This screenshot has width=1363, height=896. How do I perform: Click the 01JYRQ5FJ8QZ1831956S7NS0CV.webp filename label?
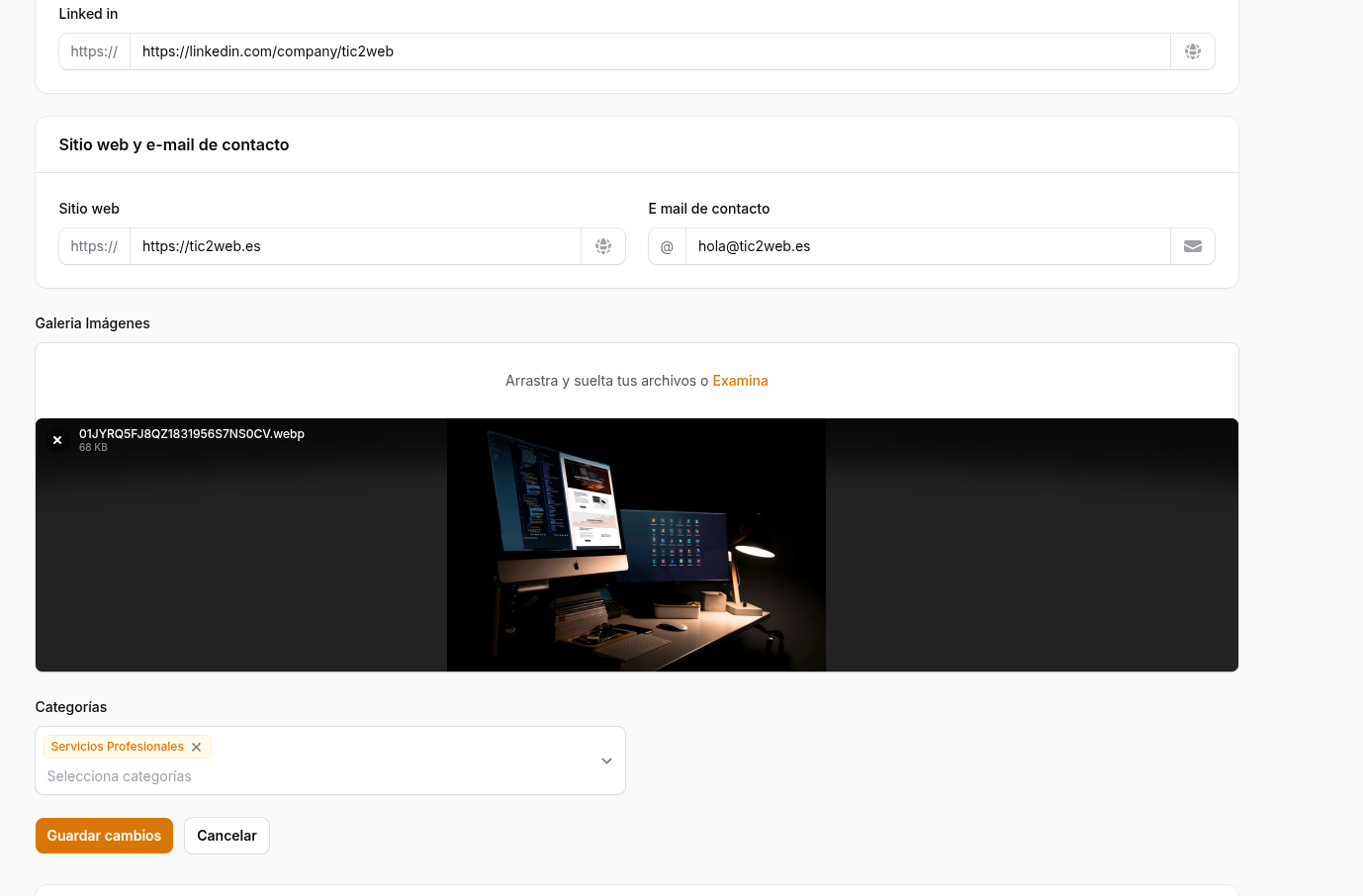click(x=192, y=433)
